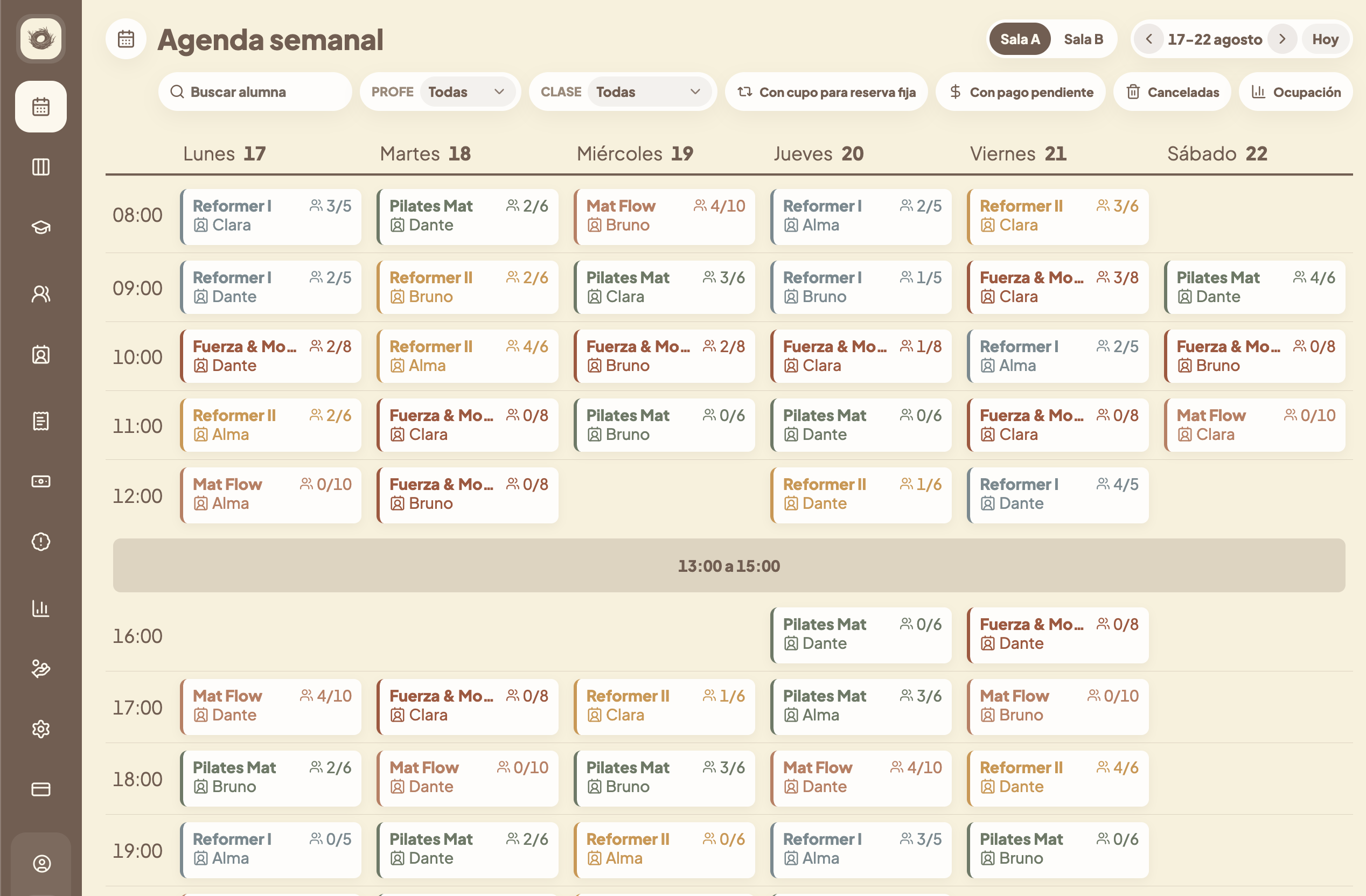Toggle Con cupo para reserva fija filter

point(826,92)
